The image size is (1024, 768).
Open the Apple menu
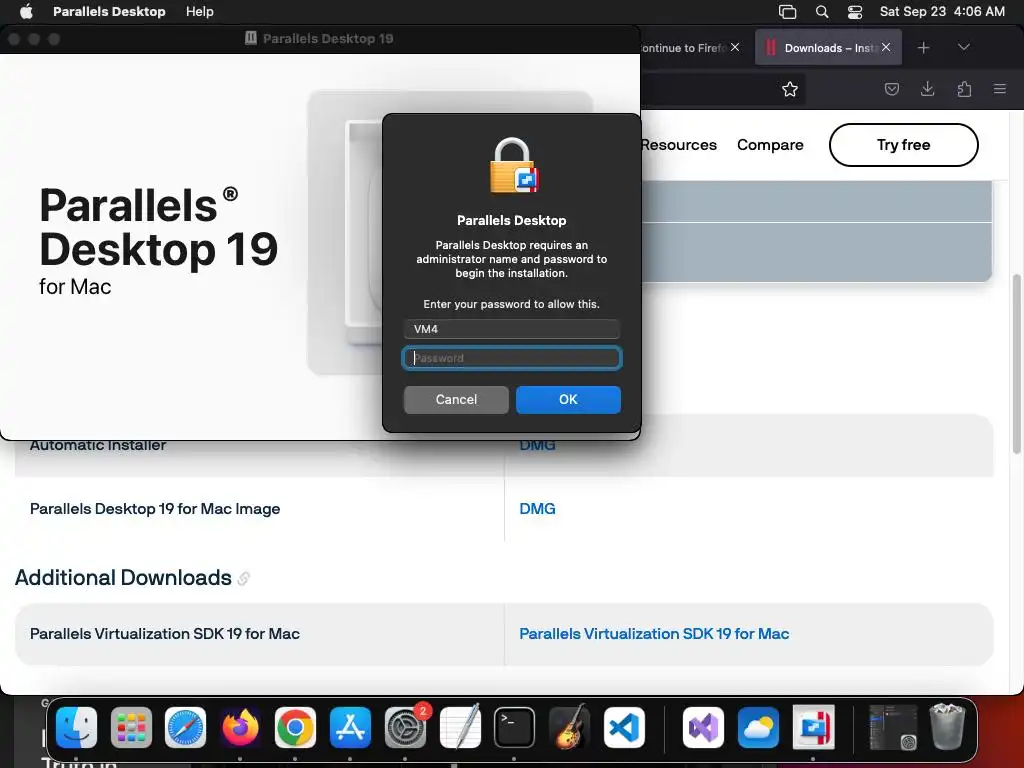pyautogui.click(x=26, y=11)
